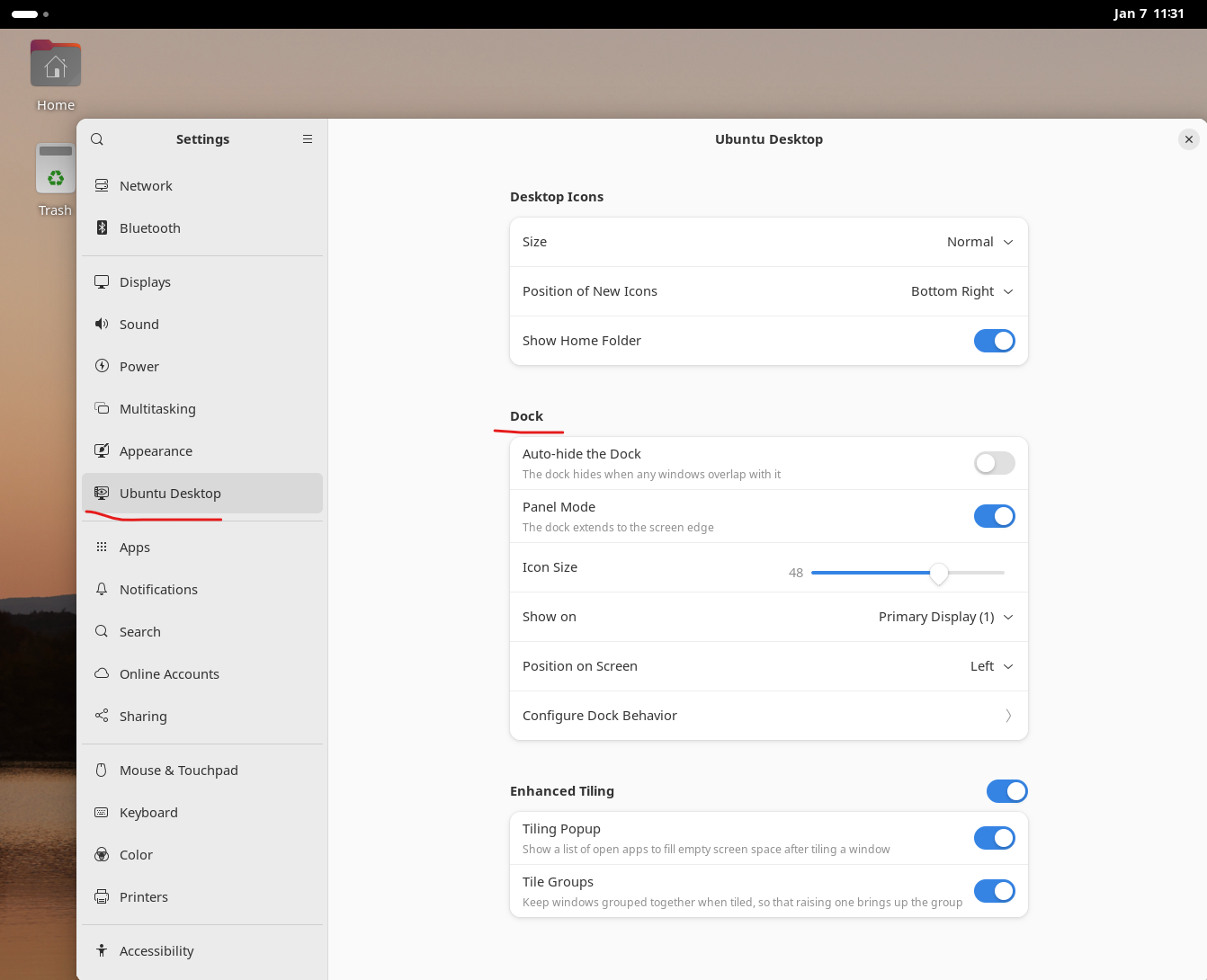Screen dimensions: 1207x980
Task: Click the Activities workspace indicator in top bar
Action: (30, 14)
